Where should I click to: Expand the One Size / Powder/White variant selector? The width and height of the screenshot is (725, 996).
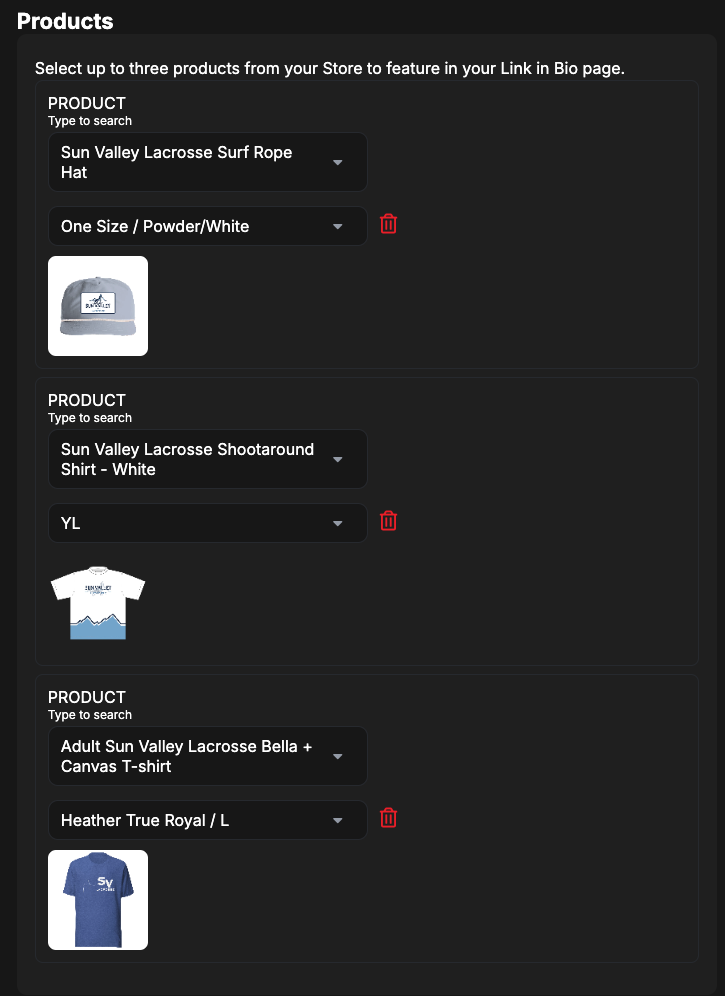(208, 226)
